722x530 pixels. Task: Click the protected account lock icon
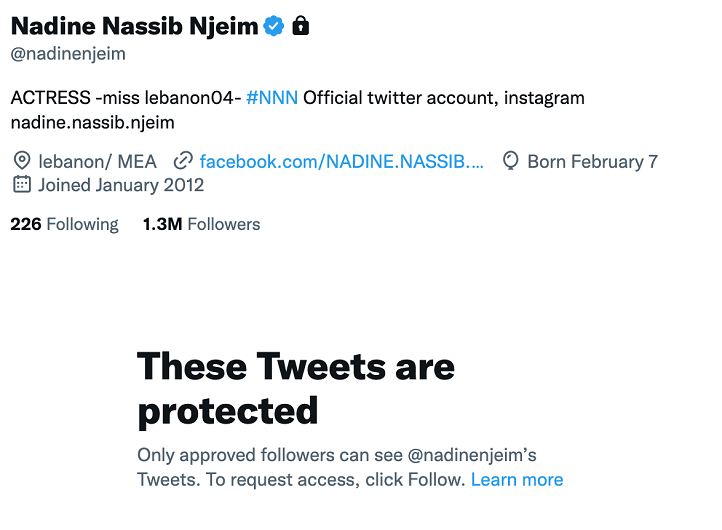point(301,26)
